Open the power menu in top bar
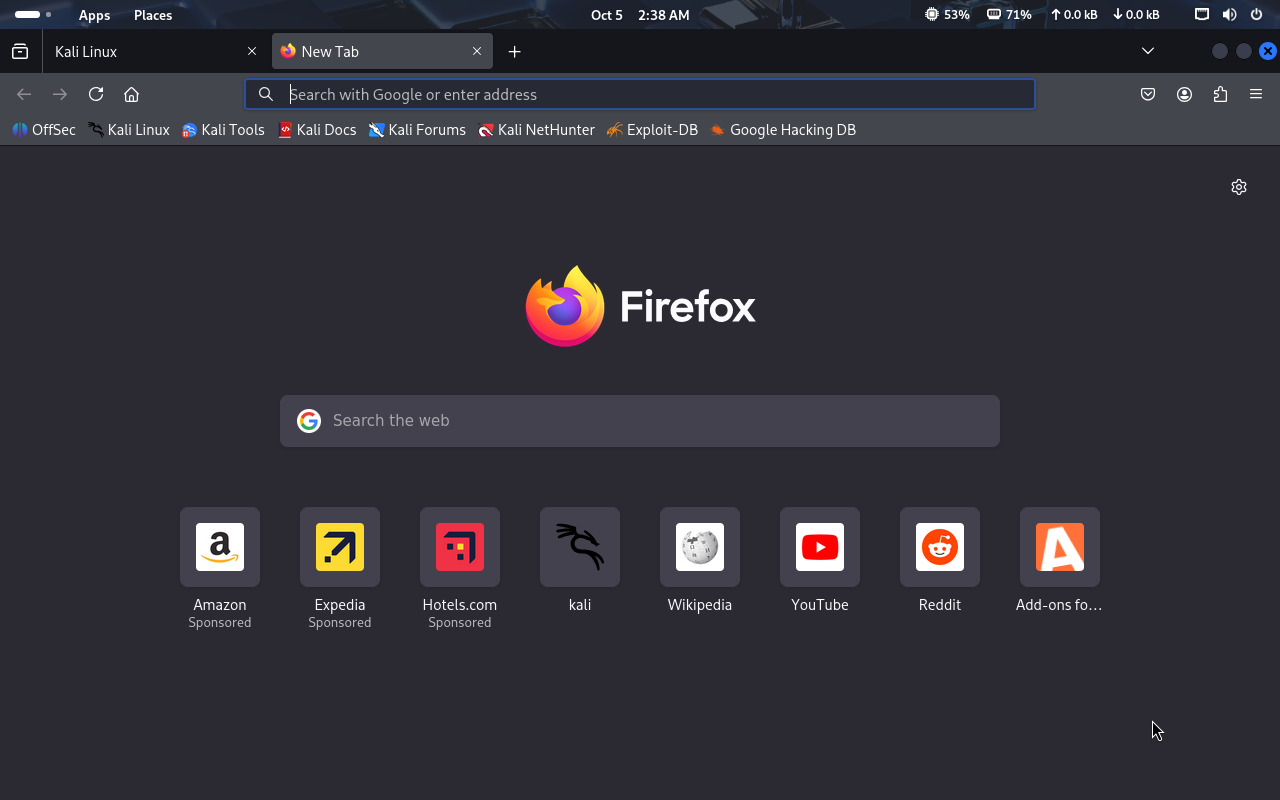Screen dimensions: 1280x800 (x=1257, y=15)
